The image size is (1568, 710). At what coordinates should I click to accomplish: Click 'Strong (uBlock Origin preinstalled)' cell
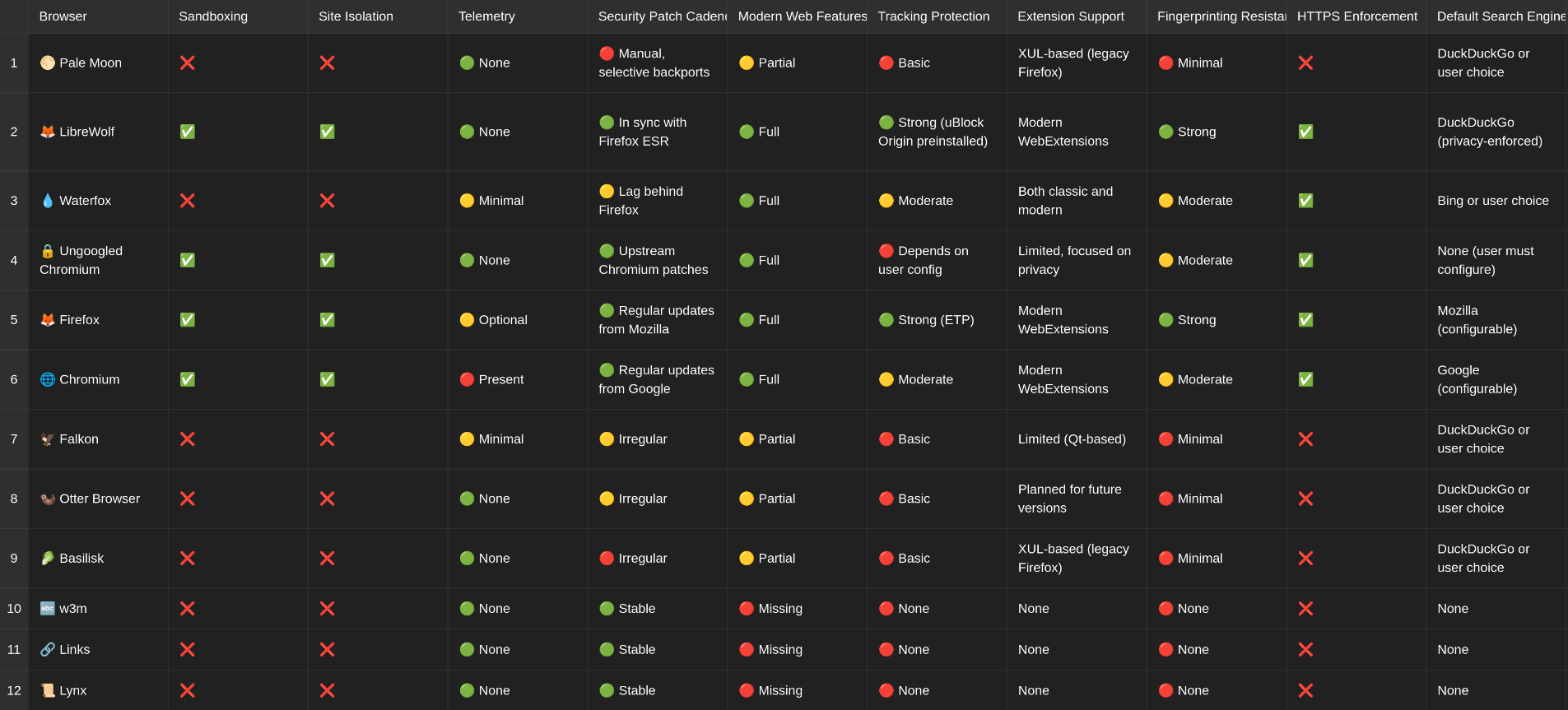tap(937, 132)
